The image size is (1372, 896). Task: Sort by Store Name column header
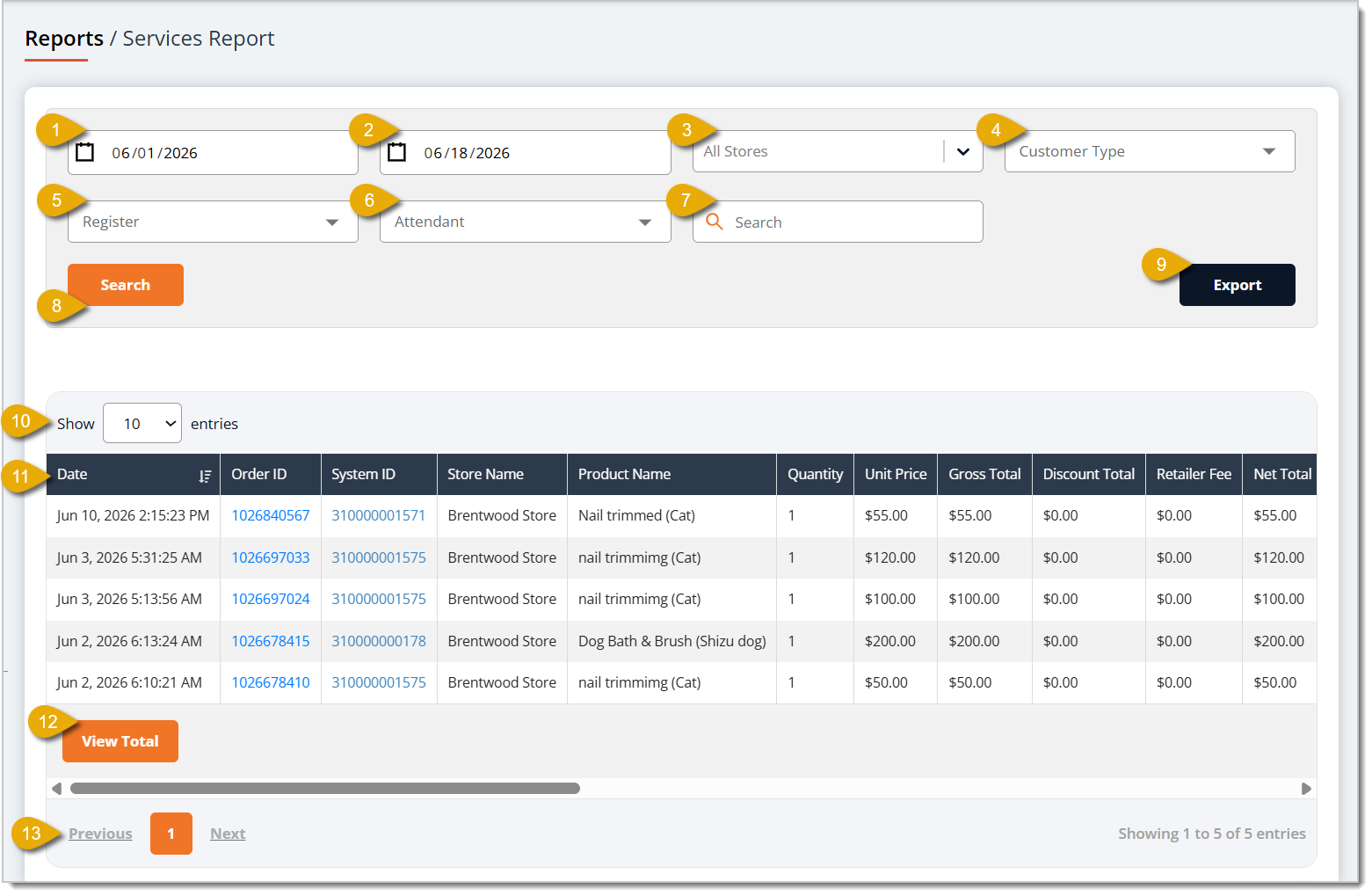coord(502,474)
